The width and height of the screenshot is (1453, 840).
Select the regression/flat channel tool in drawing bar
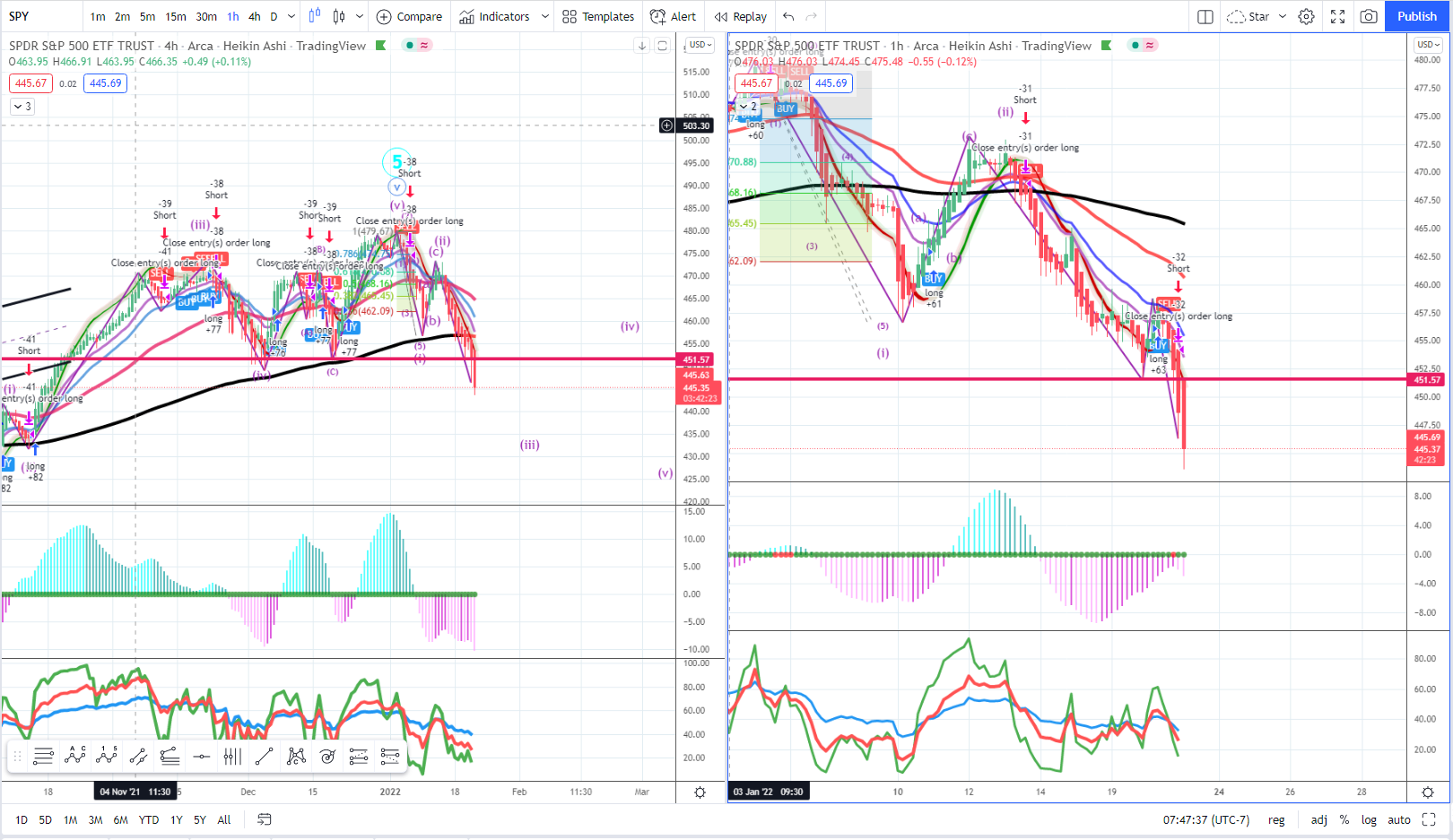170,757
